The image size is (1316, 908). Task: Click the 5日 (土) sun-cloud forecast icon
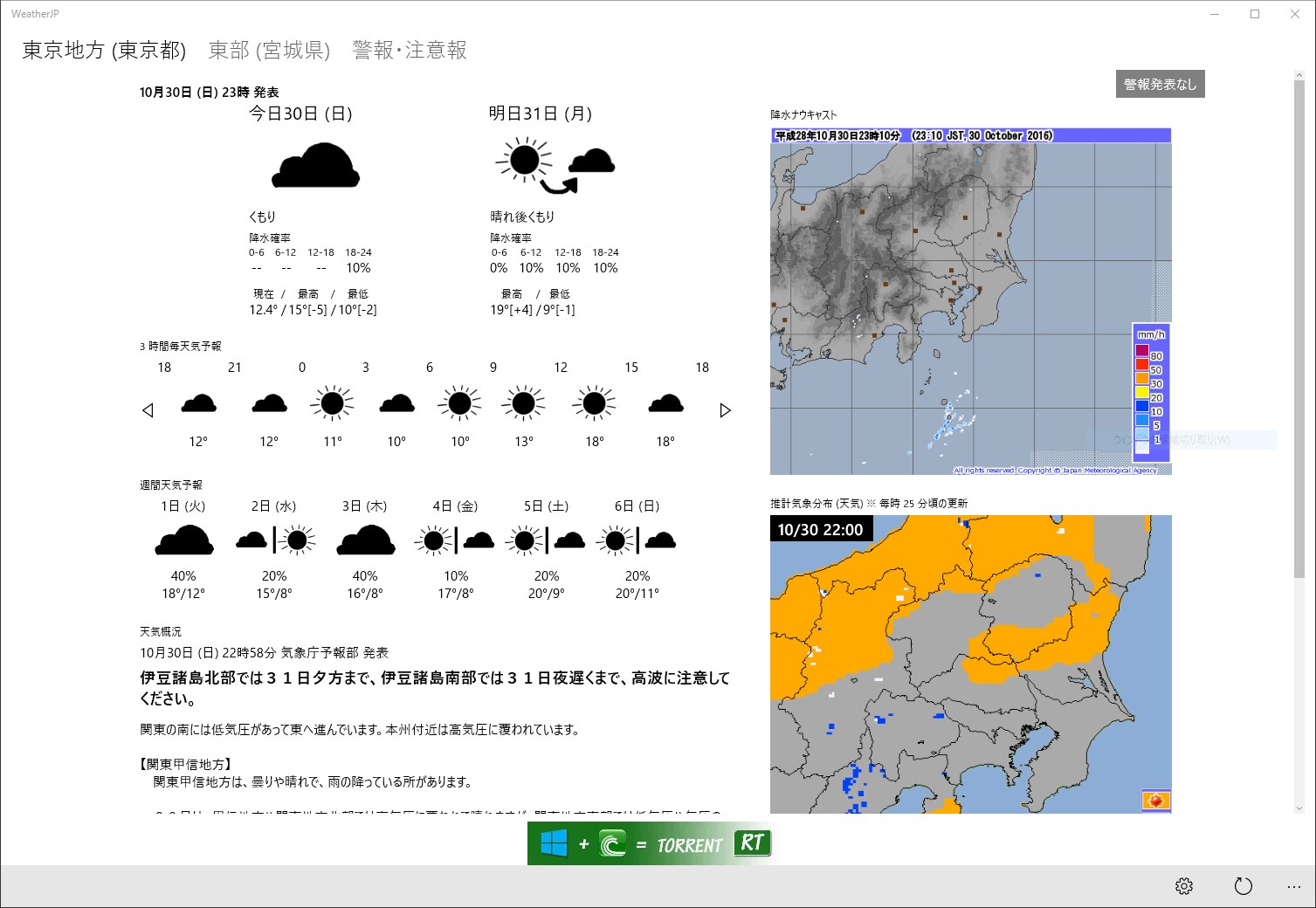tap(546, 540)
